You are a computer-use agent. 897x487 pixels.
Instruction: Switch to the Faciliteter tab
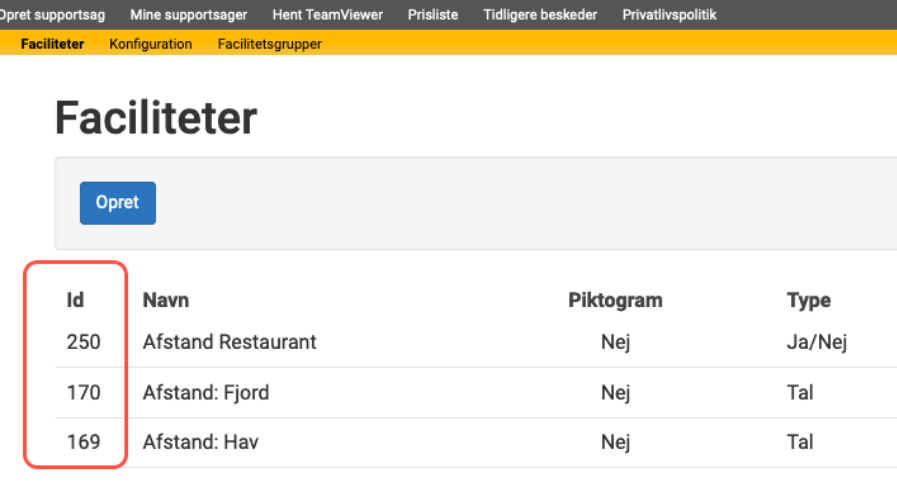click(x=53, y=44)
